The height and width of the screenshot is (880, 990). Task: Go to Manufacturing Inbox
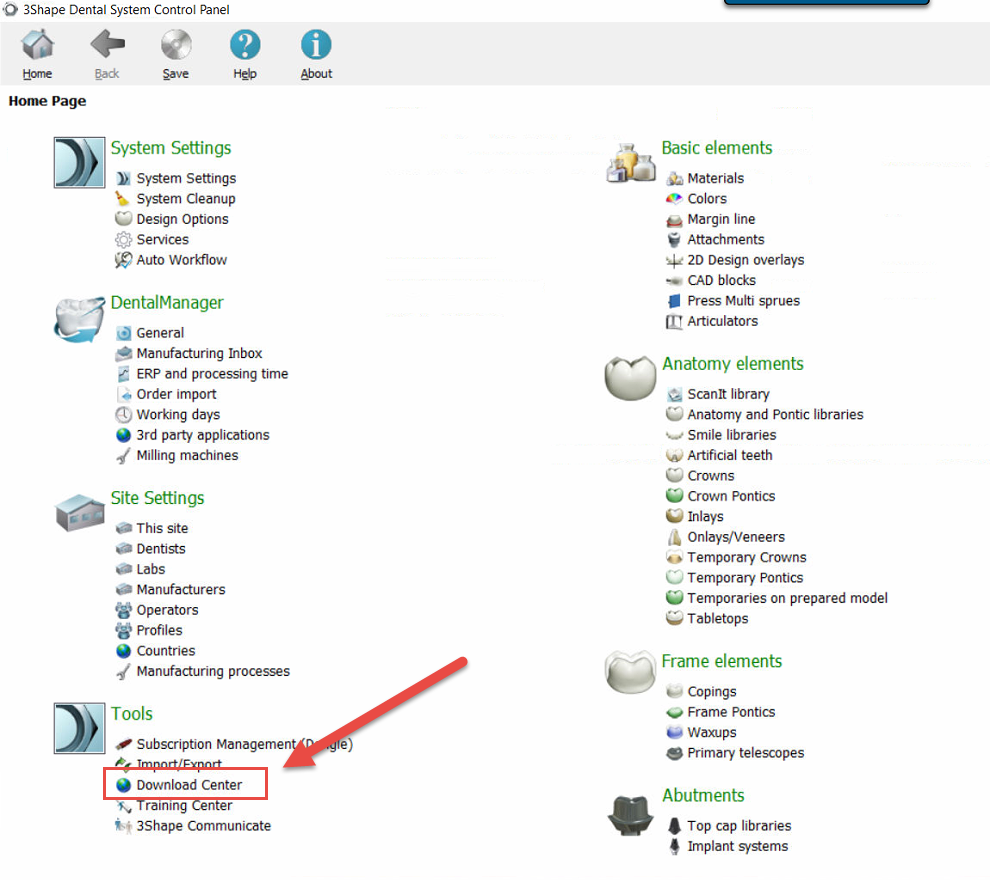coord(199,353)
